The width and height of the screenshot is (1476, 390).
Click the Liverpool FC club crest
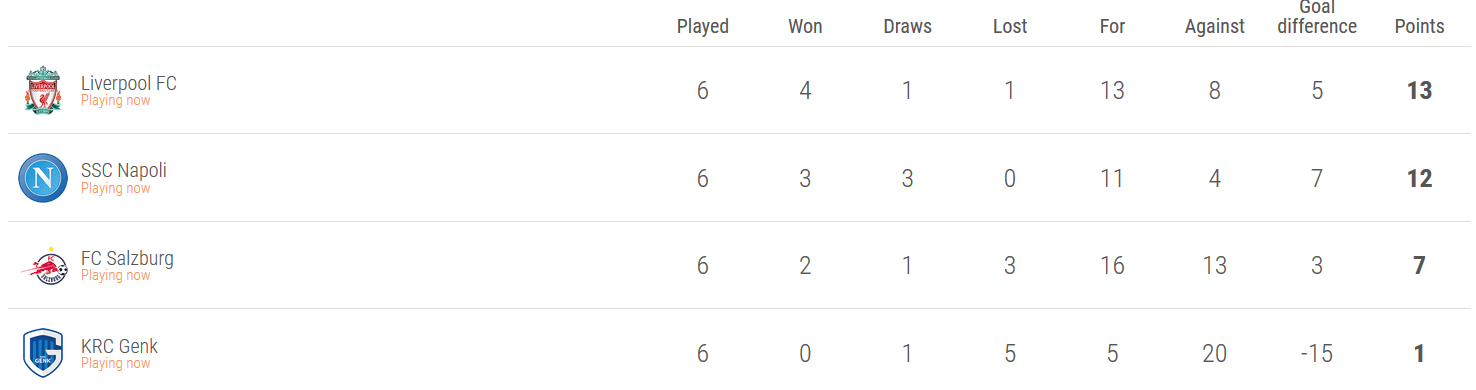pyautogui.click(x=43, y=90)
